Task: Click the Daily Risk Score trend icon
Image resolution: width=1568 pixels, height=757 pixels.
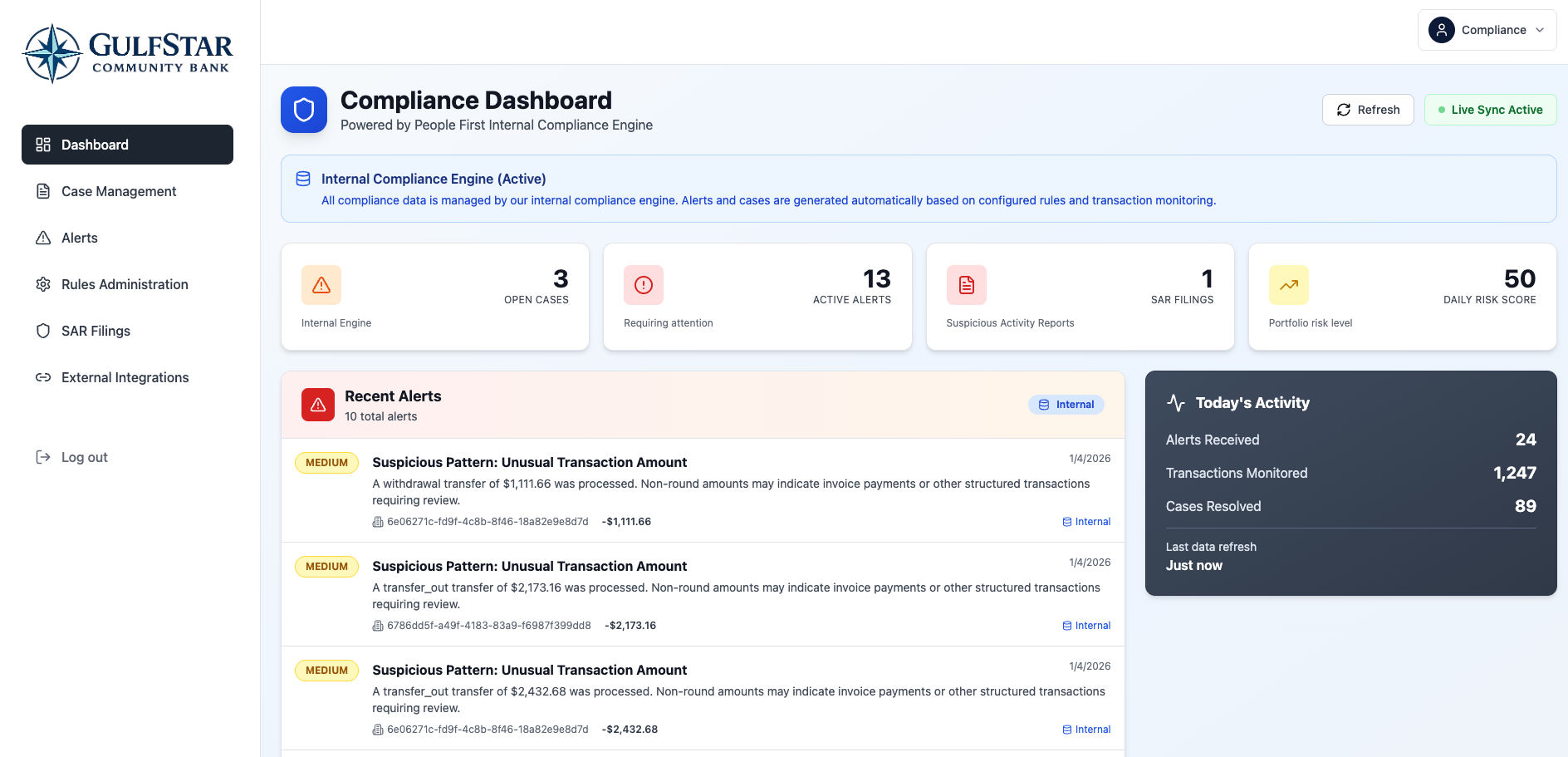Action: pos(1289,285)
